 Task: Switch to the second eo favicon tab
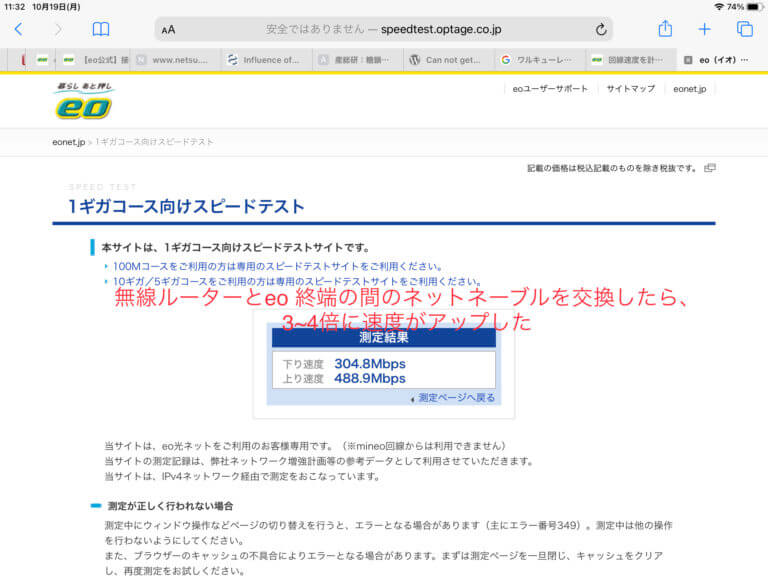[x=69, y=60]
